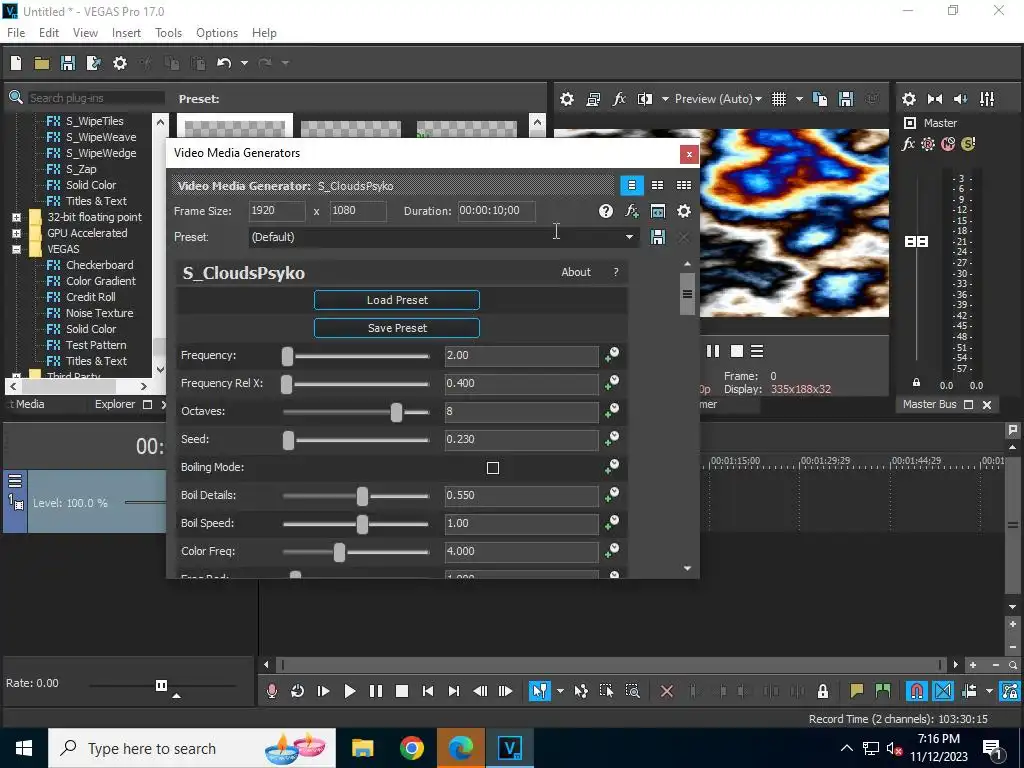1024x768 pixels.
Task: Toggle Loop Playback in transport bar
Action: (298, 691)
